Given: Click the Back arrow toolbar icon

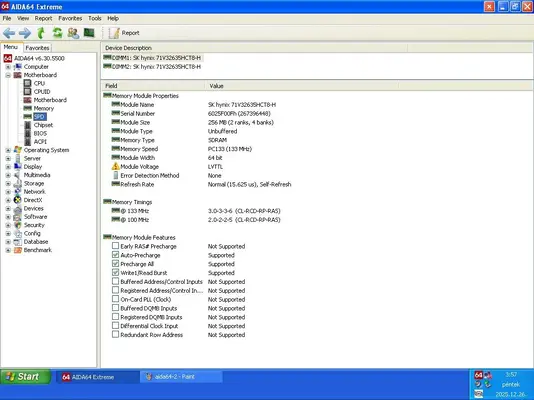Looking at the screenshot, I should point(9,33).
